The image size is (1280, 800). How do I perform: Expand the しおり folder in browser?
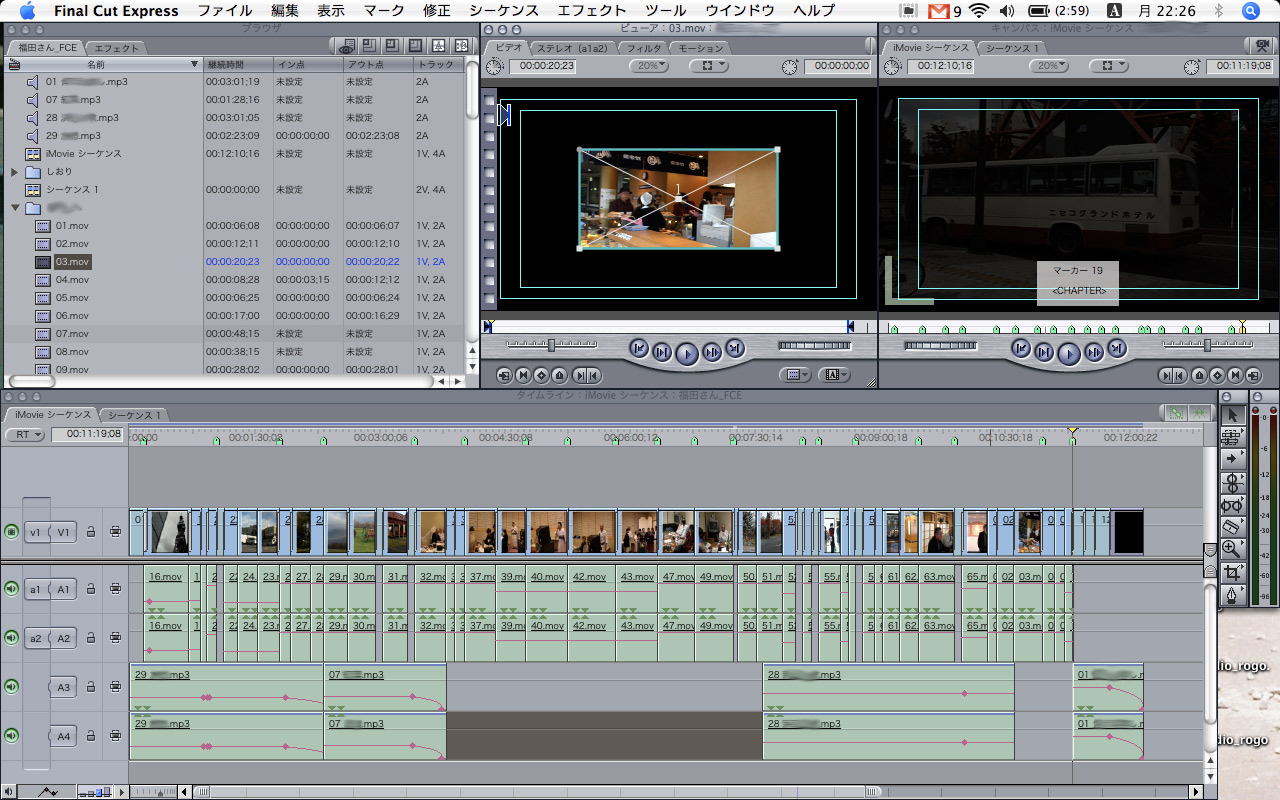(15, 172)
